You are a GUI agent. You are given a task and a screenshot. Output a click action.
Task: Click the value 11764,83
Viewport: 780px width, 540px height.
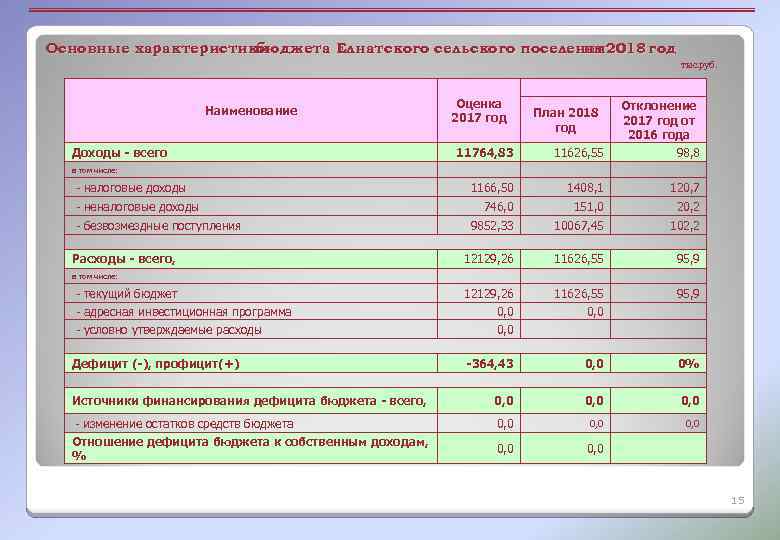(x=485, y=153)
